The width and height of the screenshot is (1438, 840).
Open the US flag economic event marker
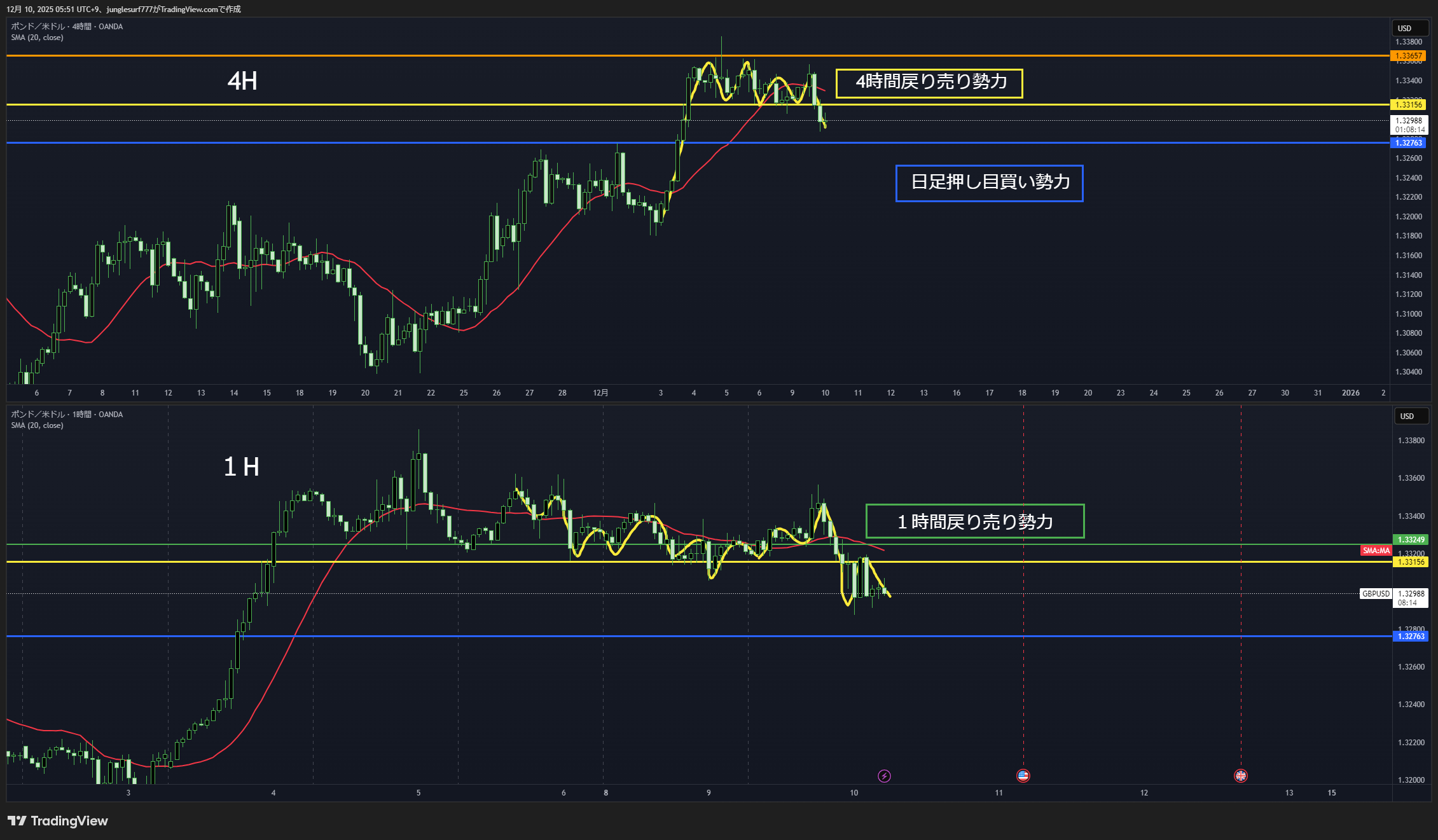pyautogui.click(x=1023, y=776)
